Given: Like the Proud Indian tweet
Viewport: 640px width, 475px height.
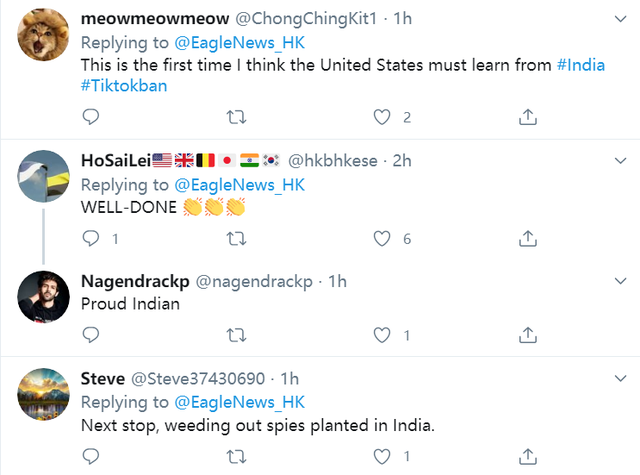Looking at the screenshot, I should point(381,335).
